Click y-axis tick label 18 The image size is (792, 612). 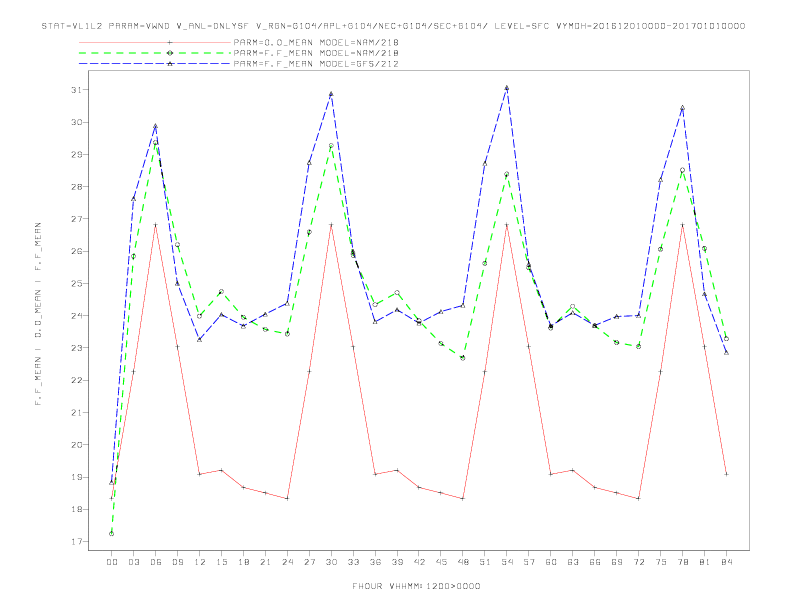76,509
